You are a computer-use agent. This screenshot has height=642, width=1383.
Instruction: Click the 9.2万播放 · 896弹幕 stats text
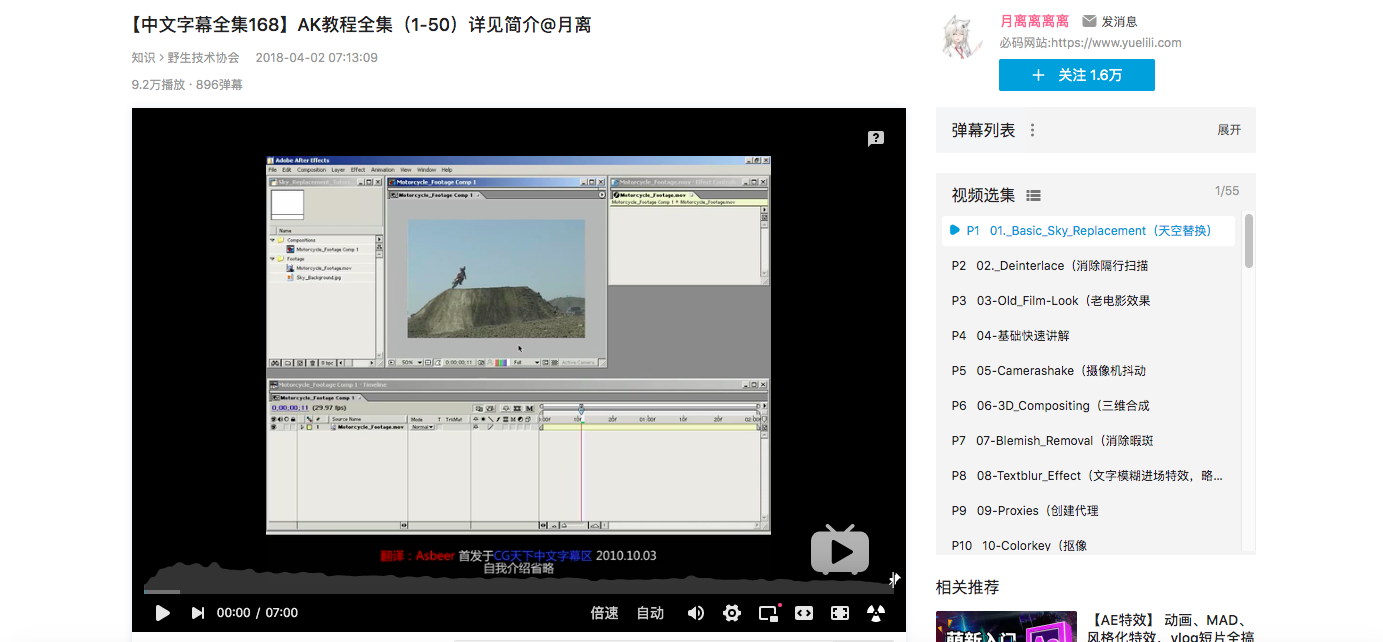[187, 85]
